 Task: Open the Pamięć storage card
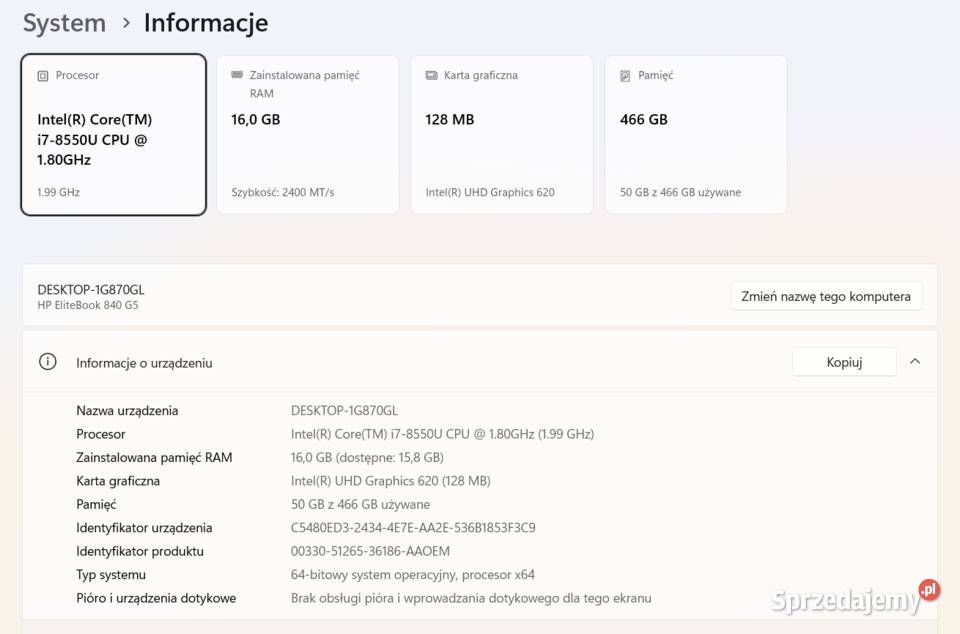click(x=696, y=135)
